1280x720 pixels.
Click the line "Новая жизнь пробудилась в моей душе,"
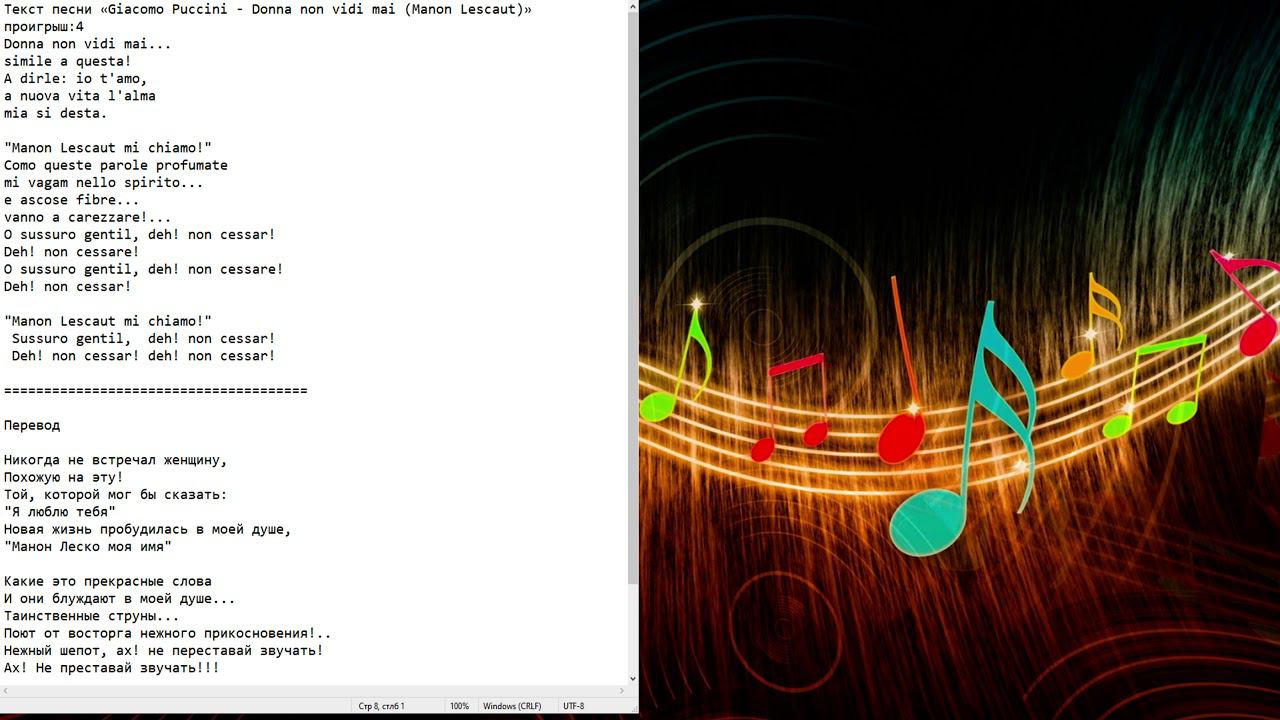148,529
